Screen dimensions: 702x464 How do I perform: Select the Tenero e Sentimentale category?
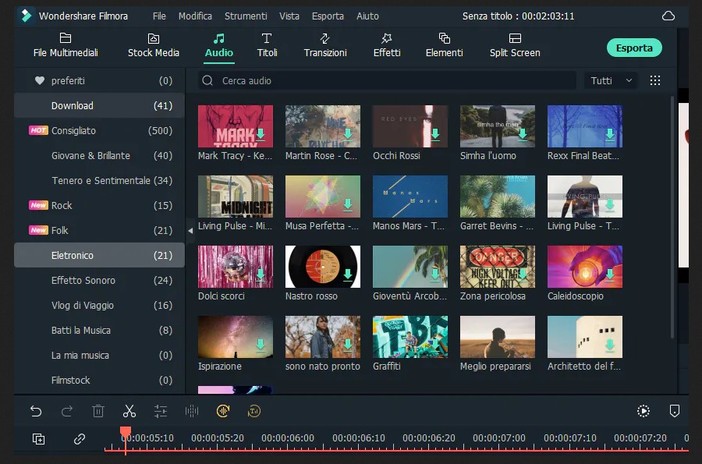pos(99,180)
